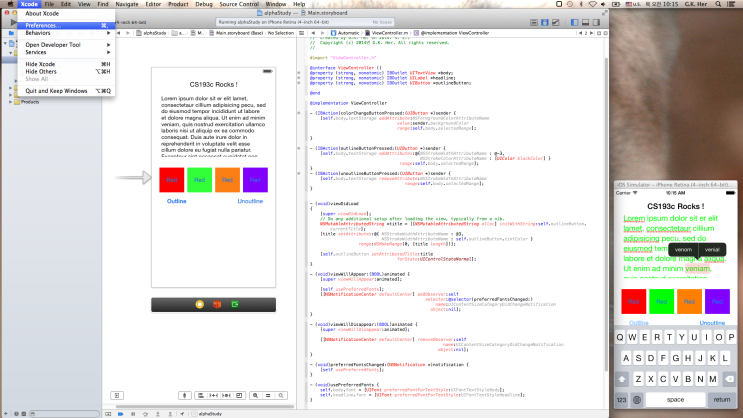Click the Unoutline button on storyboard
Image resolution: width=743 pixels, height=418 pixels.
(x=251, y=201)
